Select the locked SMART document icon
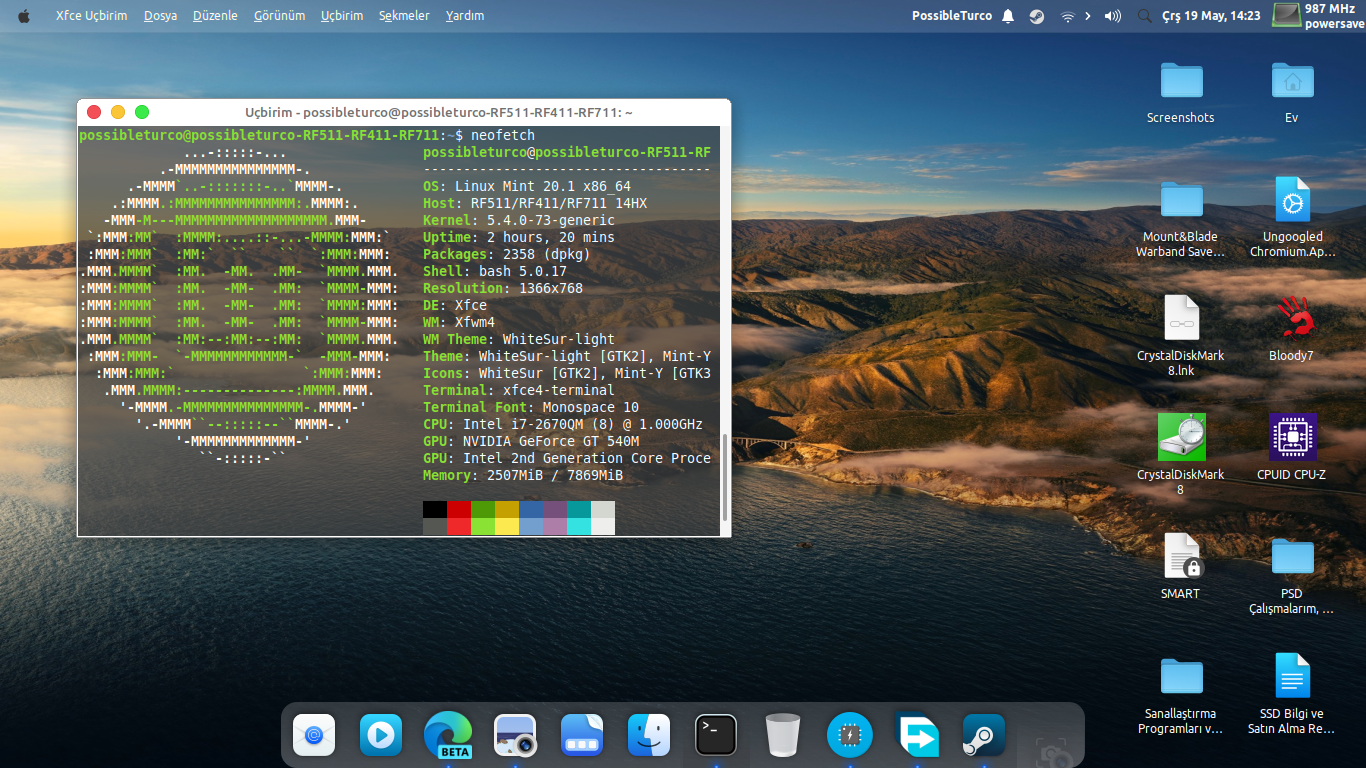The width and height of the screenshot is (1366, 768). (1181, 566)
